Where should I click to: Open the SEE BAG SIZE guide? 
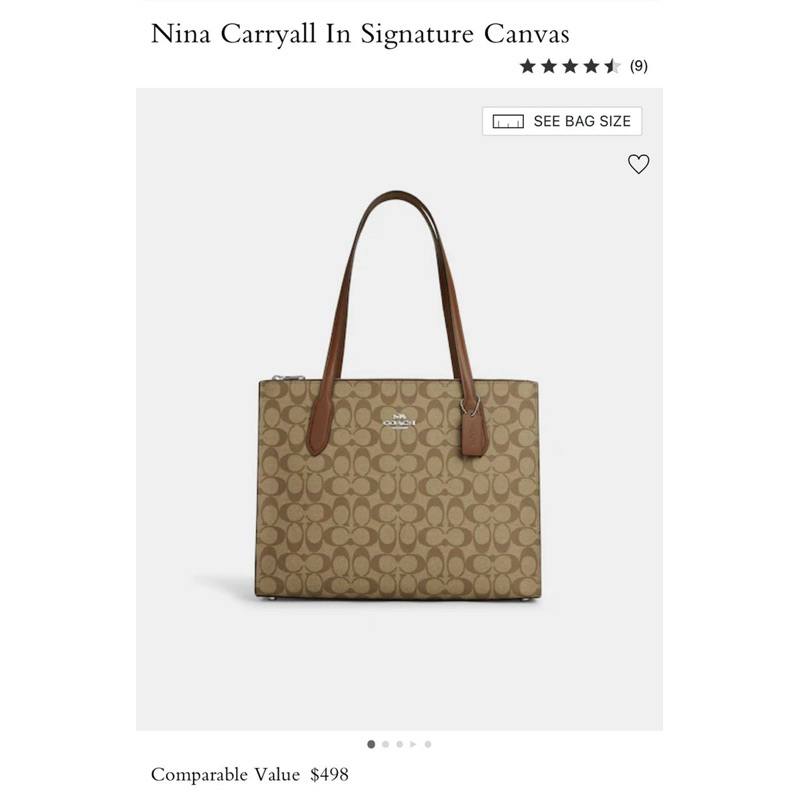click(562, 121)
